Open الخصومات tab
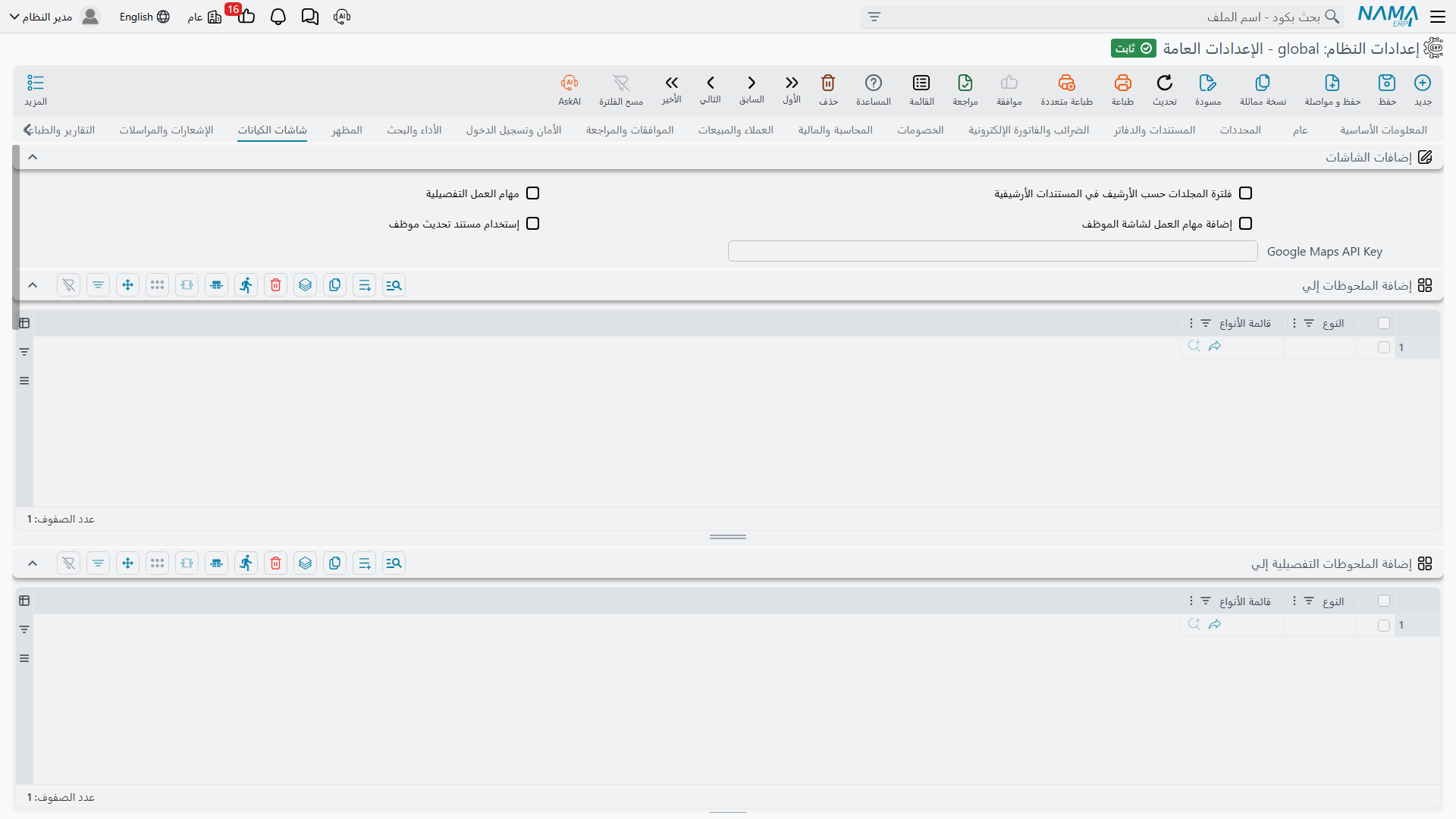Image resolution: width=1456 pixels, height=819 pixels. click(921, 130)
